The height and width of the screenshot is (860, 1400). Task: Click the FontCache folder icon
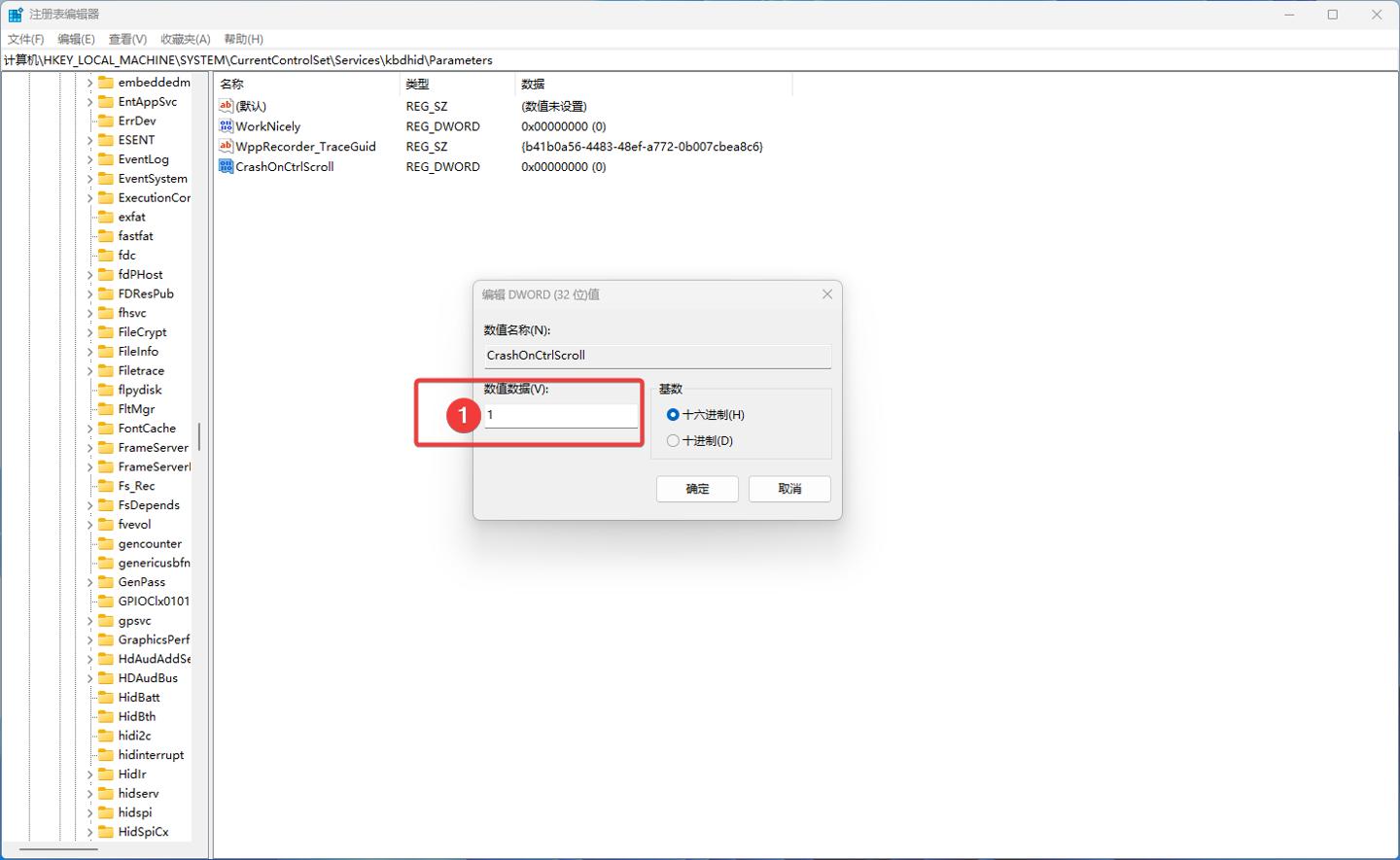(x=106, y=429)
